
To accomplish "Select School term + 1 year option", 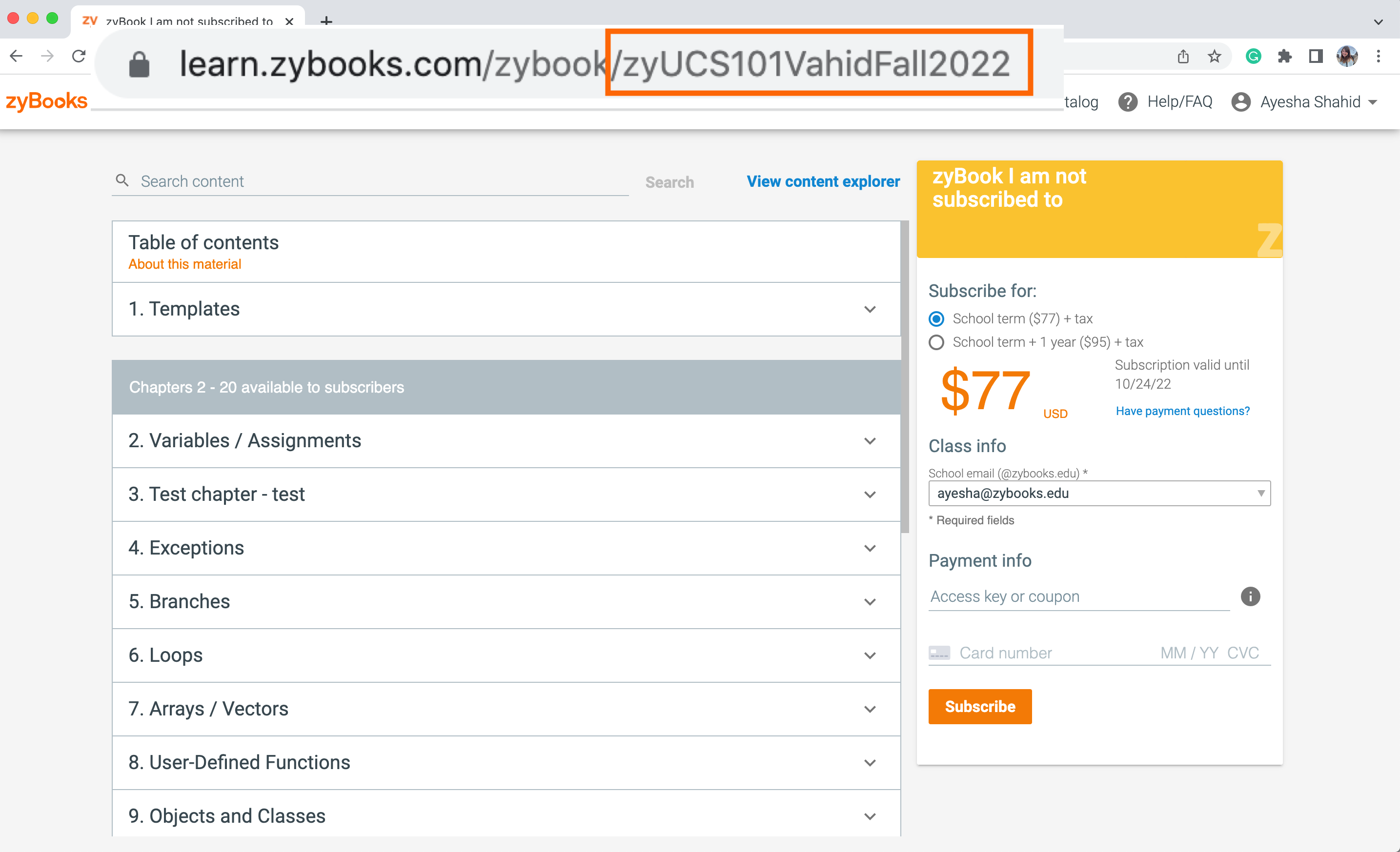I will (x=936, y=342).
